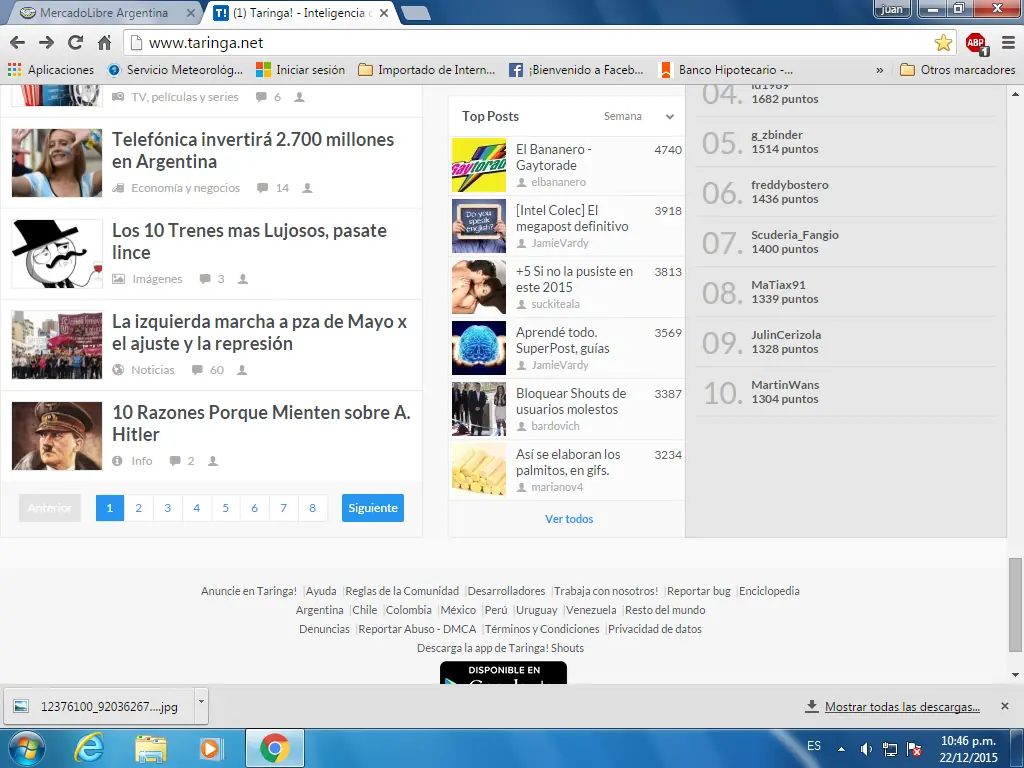This screenshot has height=768, width=1024.
Task: Open the juan Chrome profile button
Action: 892,9
